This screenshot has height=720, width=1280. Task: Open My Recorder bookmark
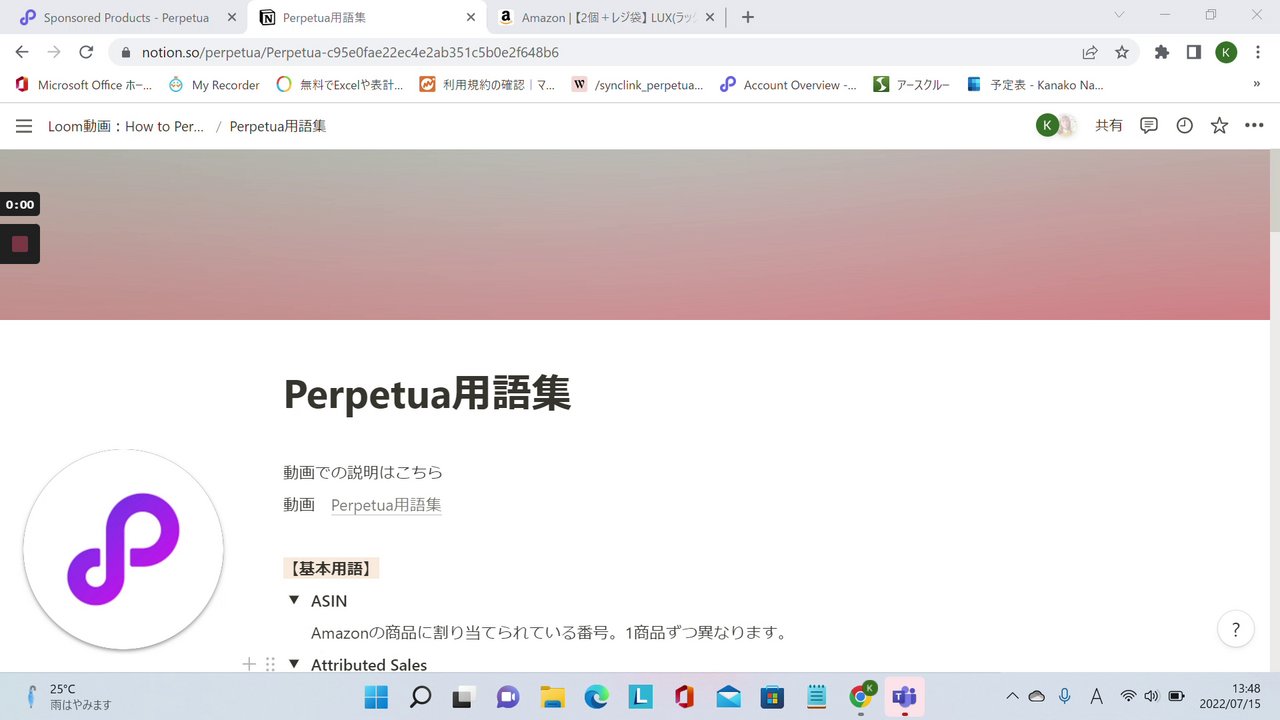pyautogui.click(x=214, y=85)
